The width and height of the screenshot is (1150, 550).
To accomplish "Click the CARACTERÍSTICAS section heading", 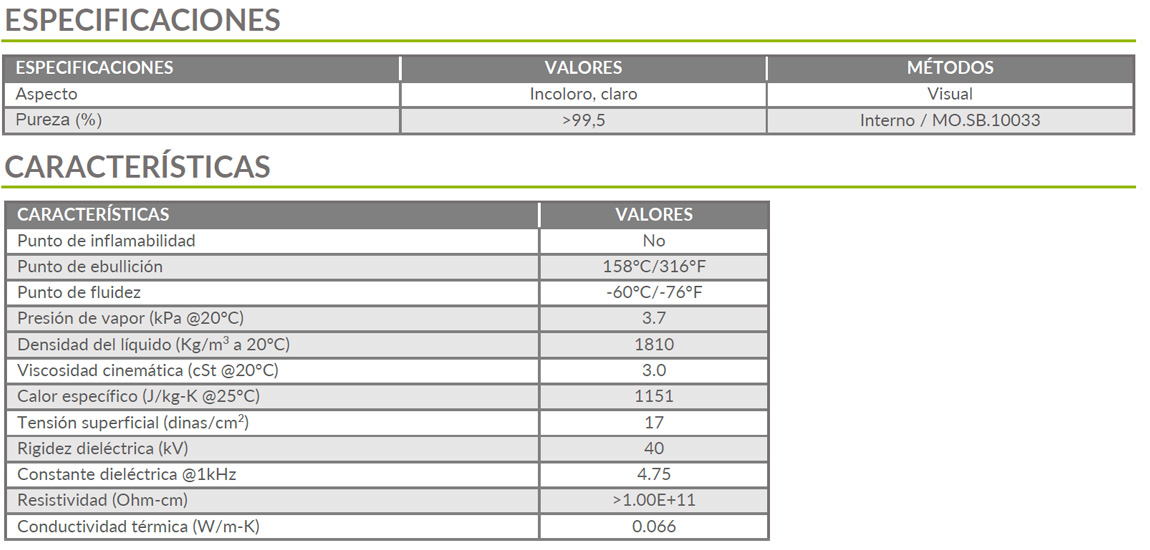I will pos(137,166).
